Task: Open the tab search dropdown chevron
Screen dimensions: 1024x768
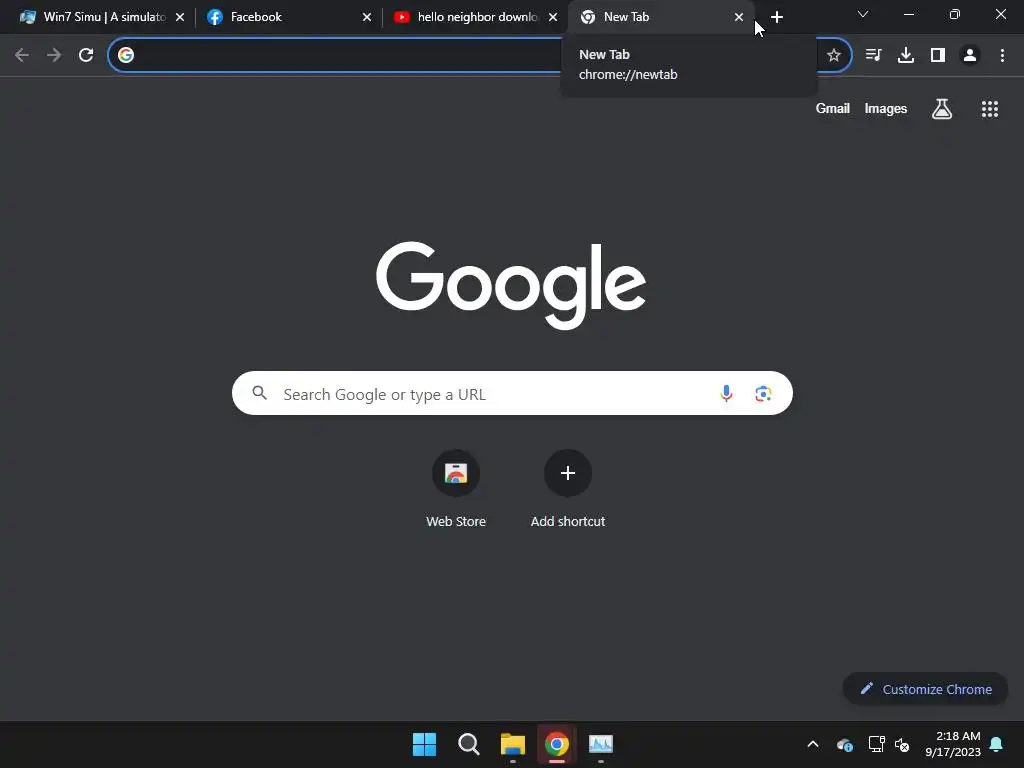Action: pyautogui.click(x=863, y=14)
